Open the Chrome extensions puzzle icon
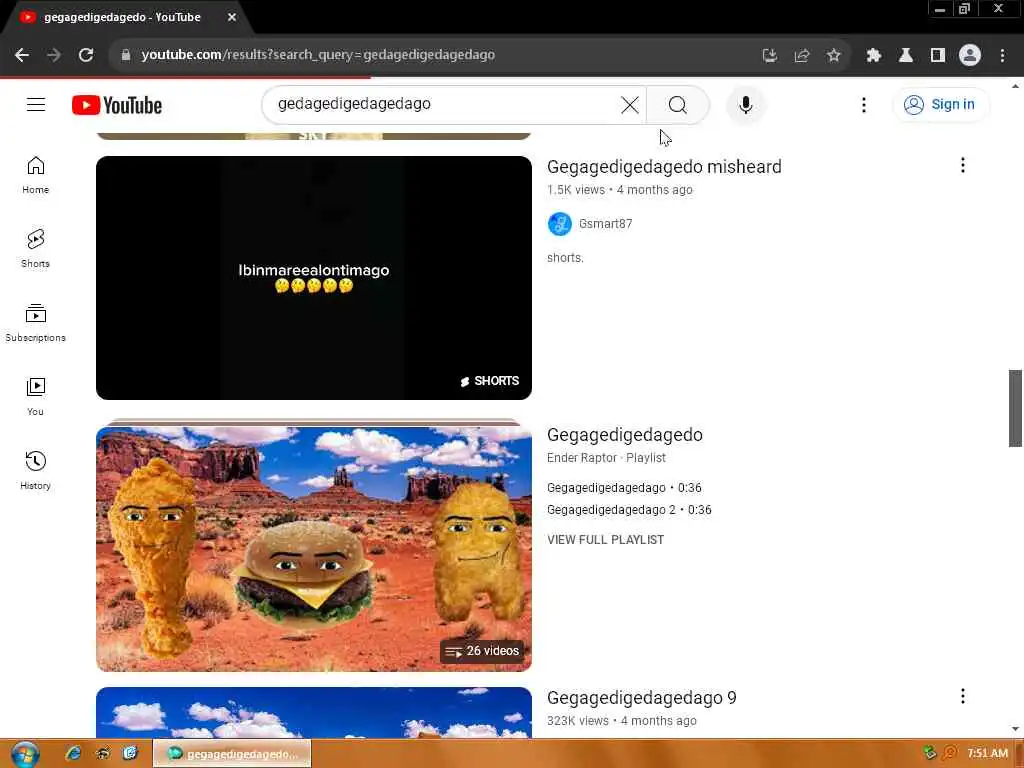Image resolution: width=1024 pixels, height=768 pixels. click(x=874, y=56)
